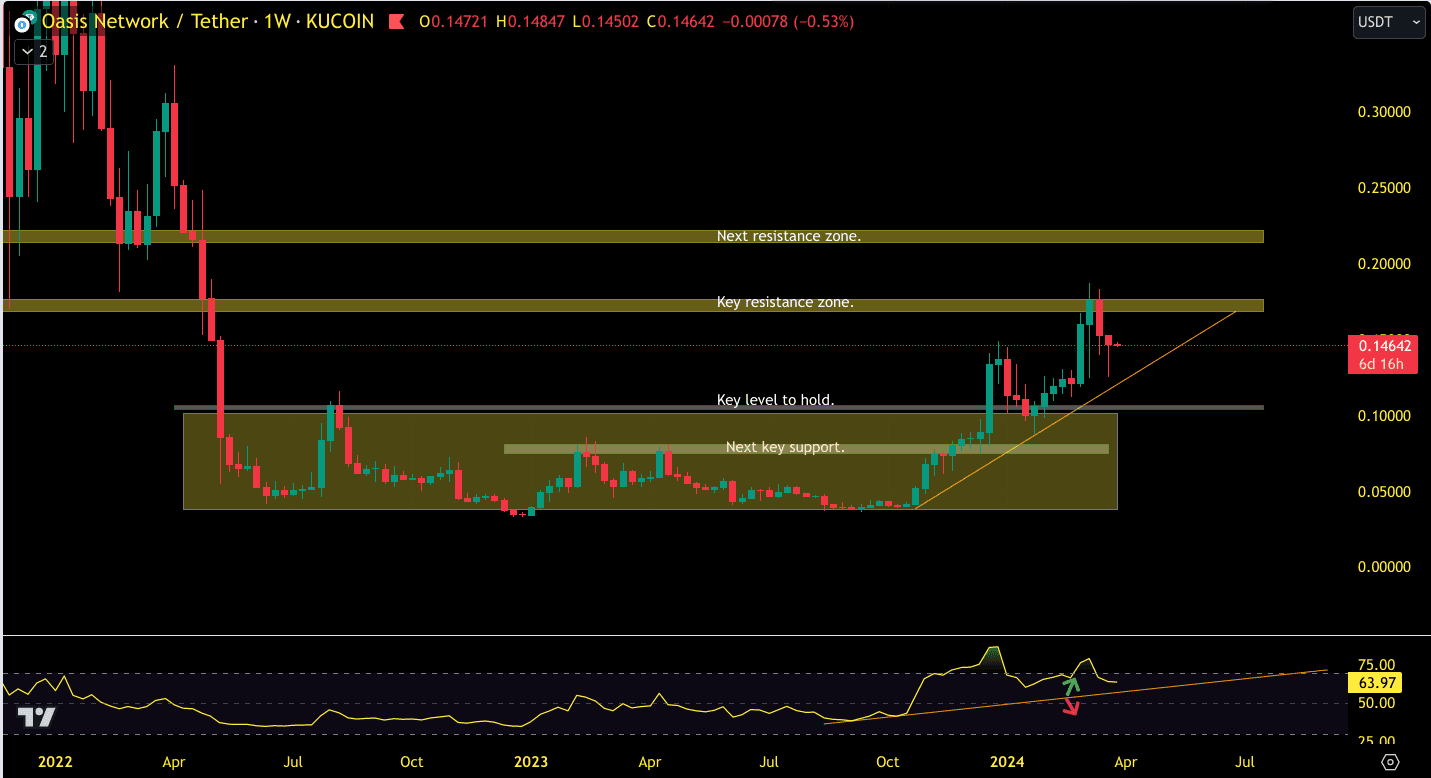
Task: Click the 50.00 RSI scale label
Action: 1377,703
